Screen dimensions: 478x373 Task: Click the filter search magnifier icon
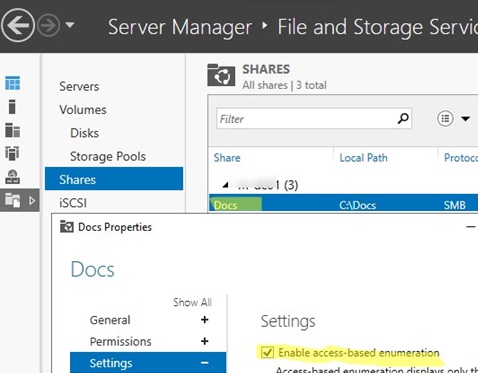coord(403,118)
